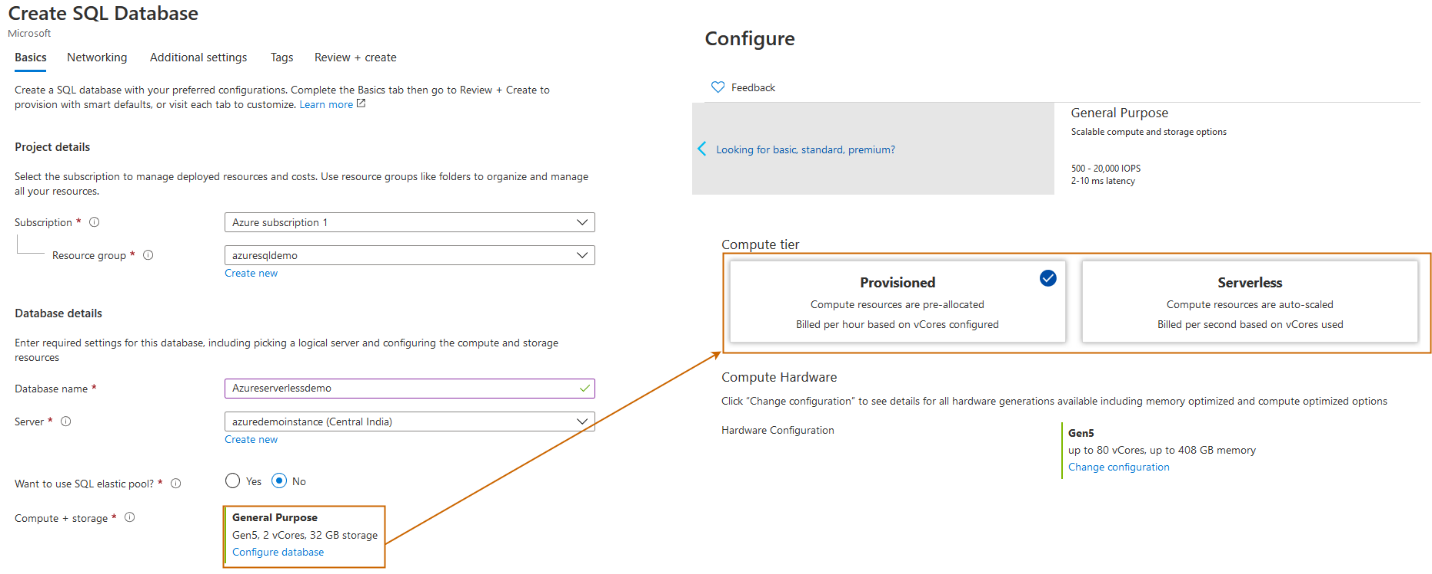Go to the Review + create tab
The width and height of the screenshot is (1432, 574).
click(355, 57)
